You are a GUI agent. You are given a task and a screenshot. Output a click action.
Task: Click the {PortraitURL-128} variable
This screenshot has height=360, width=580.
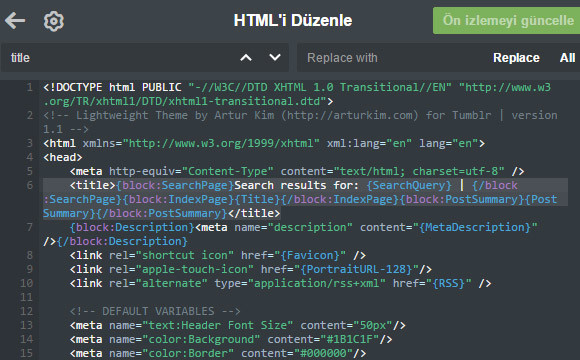tap(356, 269)
